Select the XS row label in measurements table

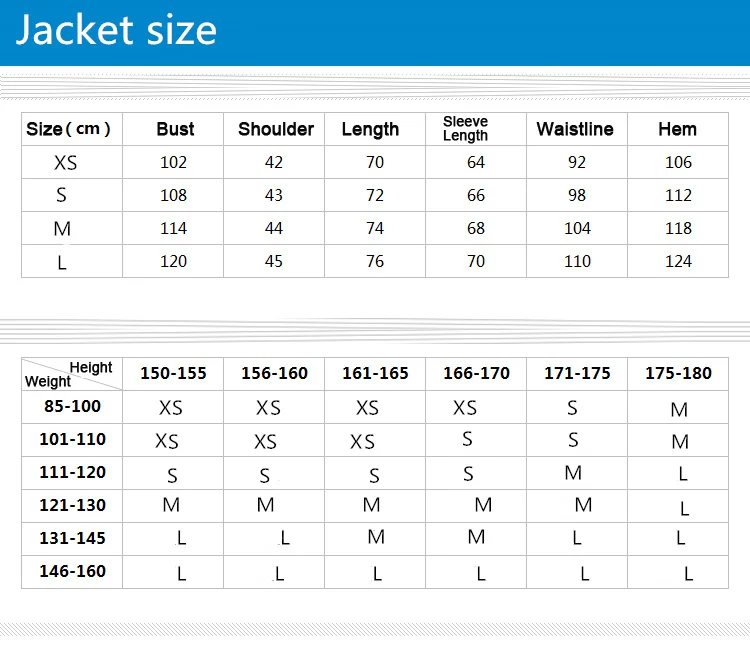click(x=65, y=163)
